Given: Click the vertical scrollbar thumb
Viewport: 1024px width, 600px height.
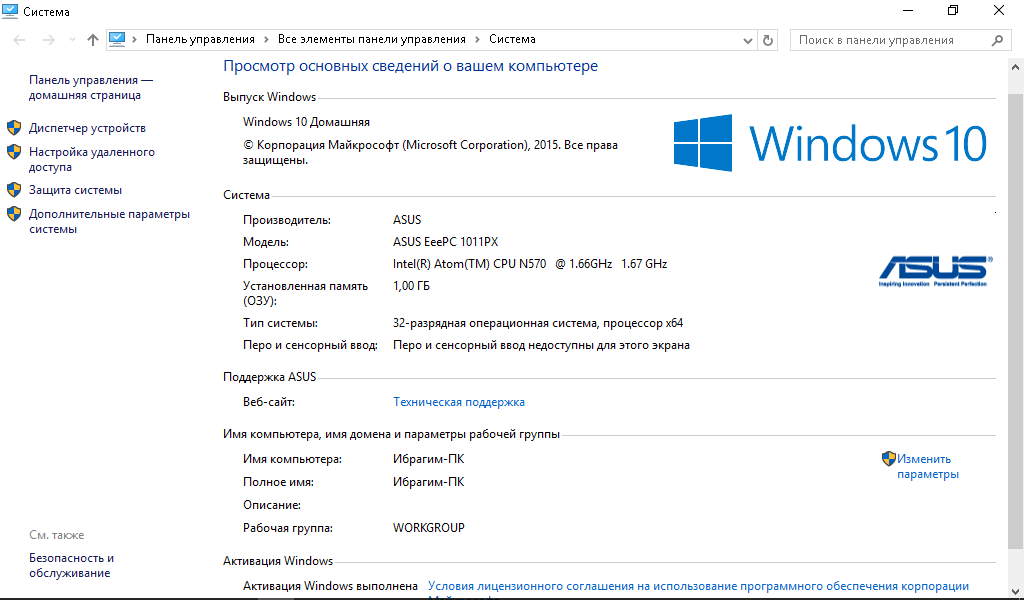Looking at the screenshot, I should (1016, 320).
